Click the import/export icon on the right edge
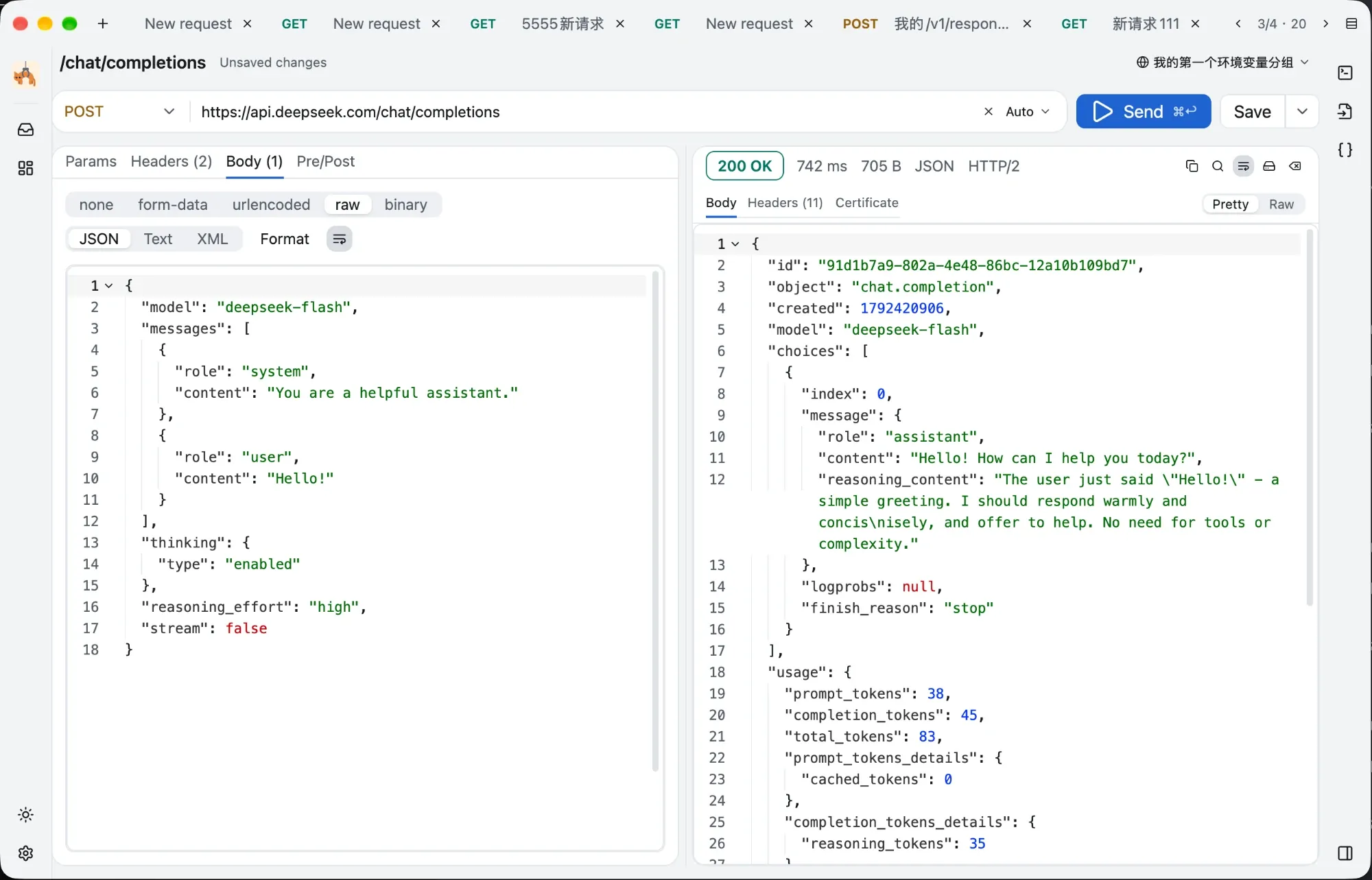This screenshot has height=880, width=1372. point(1345,111)
